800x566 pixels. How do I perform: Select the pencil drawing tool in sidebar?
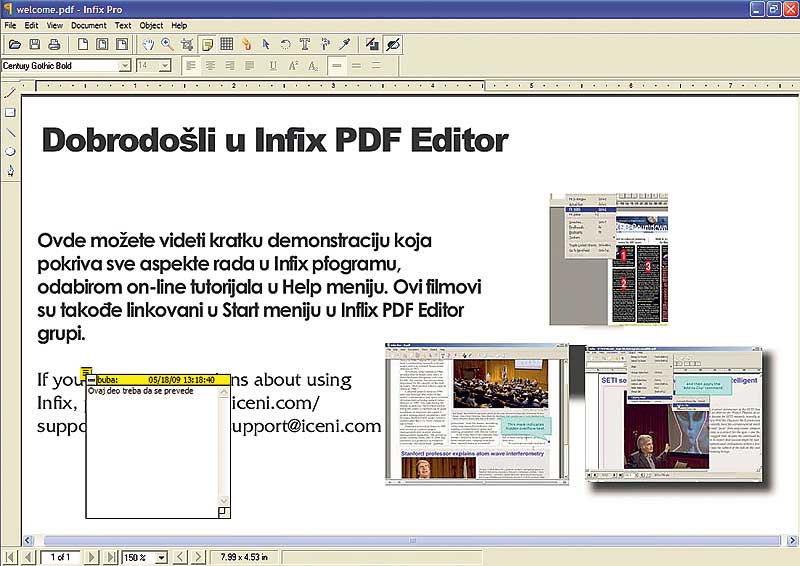(x=10, y=93)
